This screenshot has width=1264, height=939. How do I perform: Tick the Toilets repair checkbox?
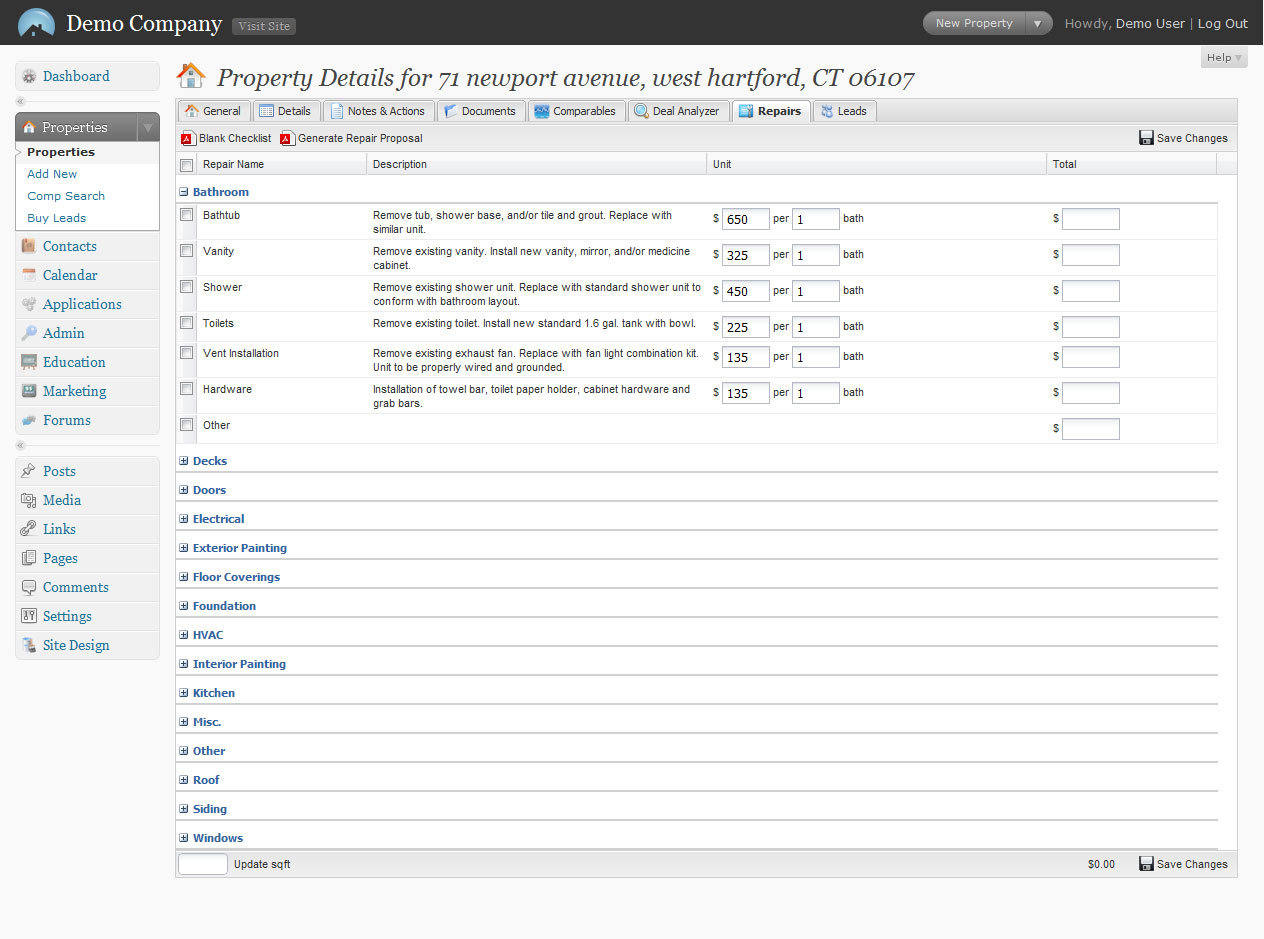[186, 323]
